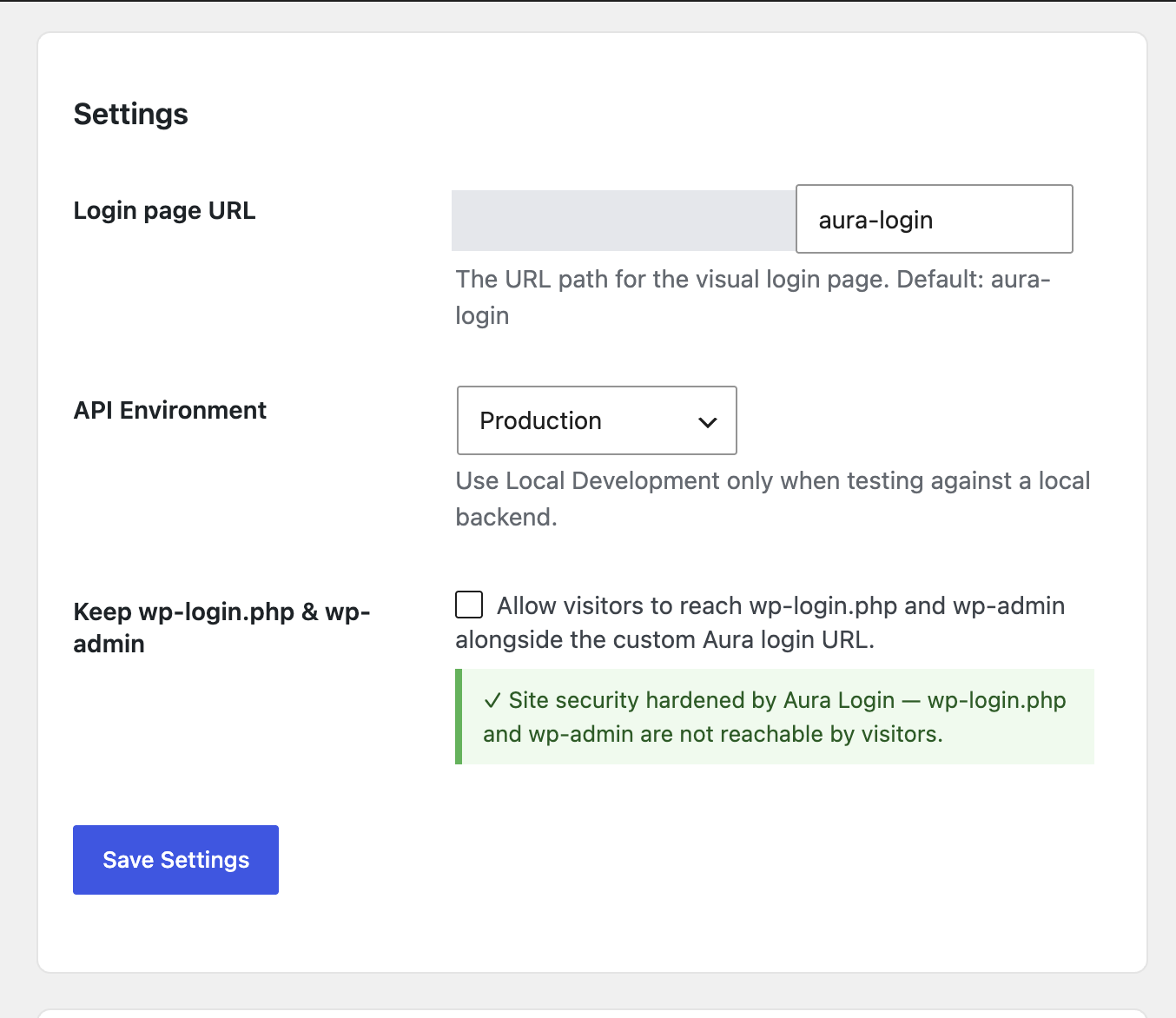
Task: Click the 'The URL path for the visual login page' description
Action: pos(753,297)
